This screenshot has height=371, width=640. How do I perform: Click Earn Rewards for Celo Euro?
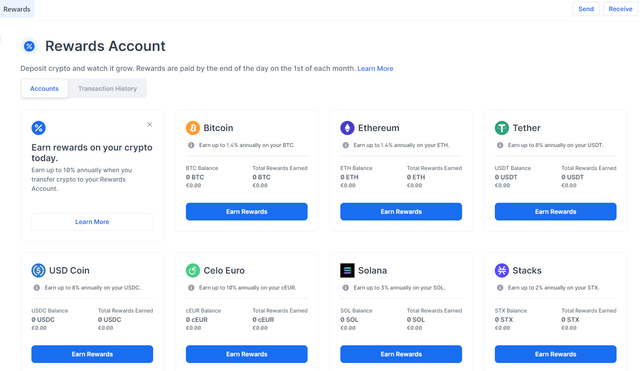(247, 354)
